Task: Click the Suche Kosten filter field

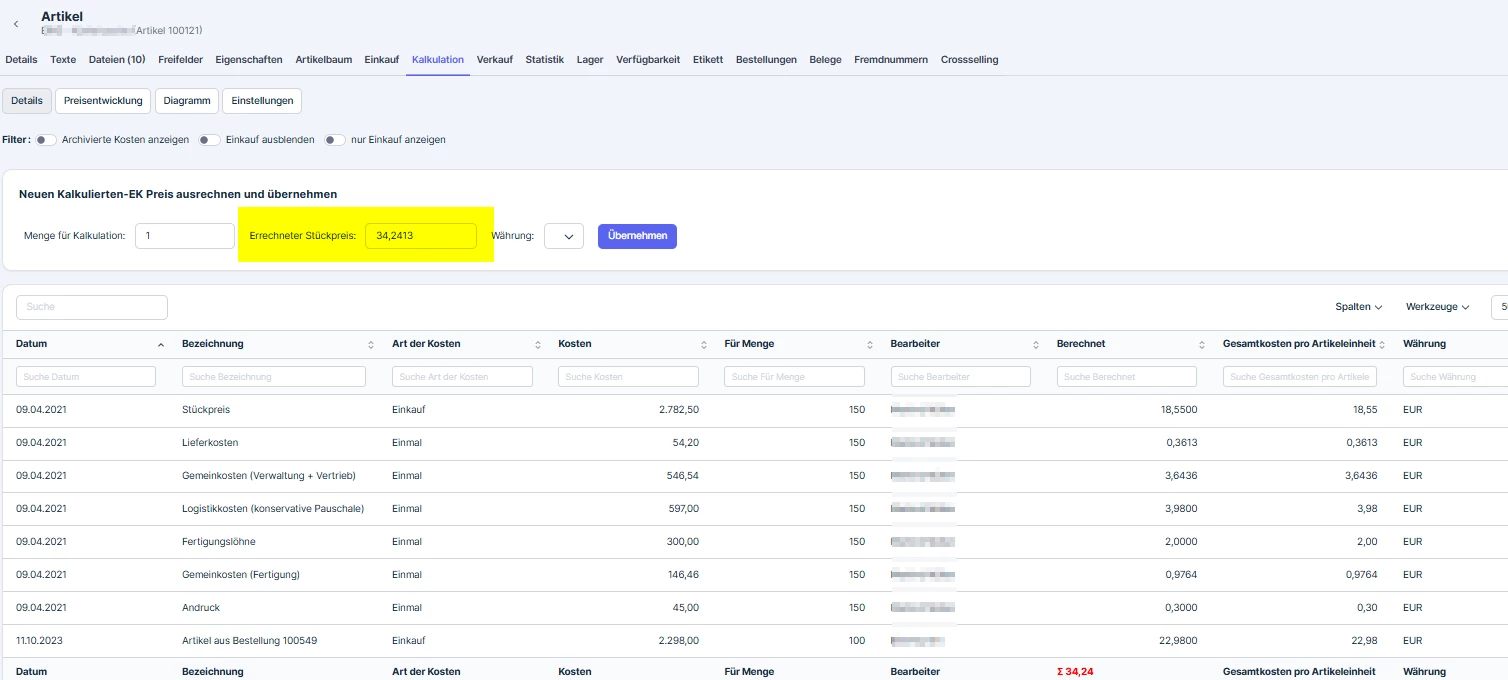Action: point(628,376)
